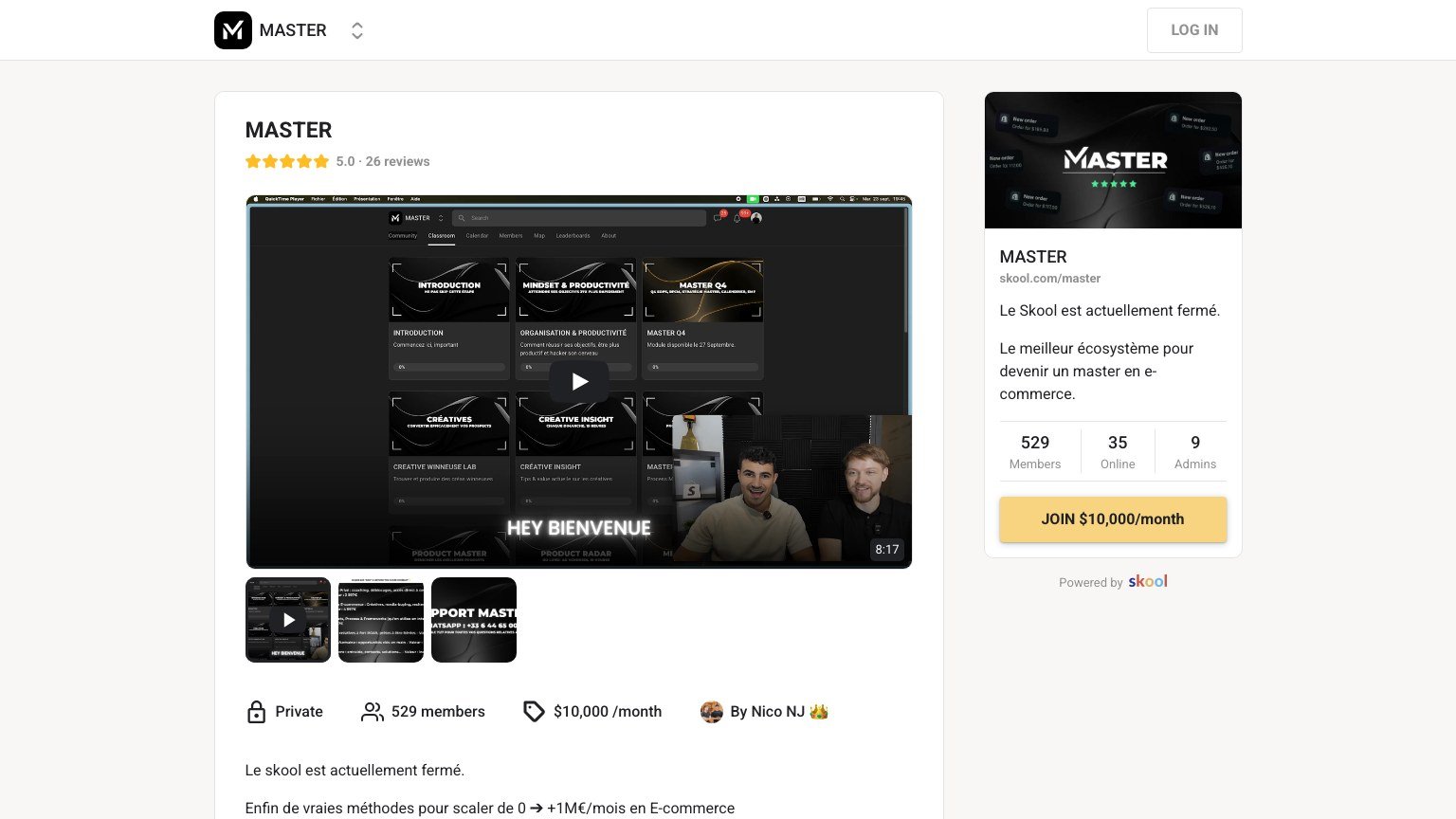Viewport: 1456px width, 819px height.
Task: Click the Private lock icon
Action: (256, 712)
